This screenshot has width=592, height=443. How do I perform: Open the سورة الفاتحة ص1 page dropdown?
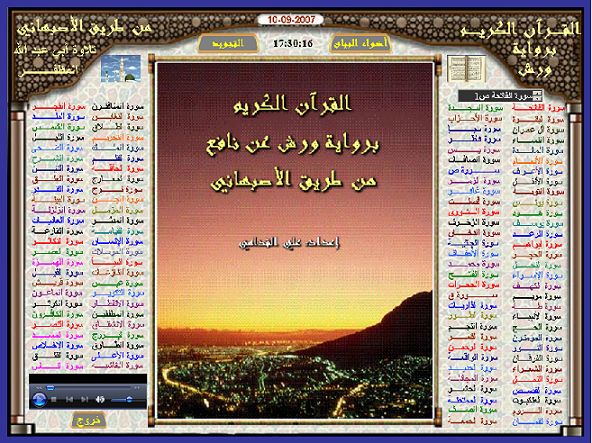501,95
